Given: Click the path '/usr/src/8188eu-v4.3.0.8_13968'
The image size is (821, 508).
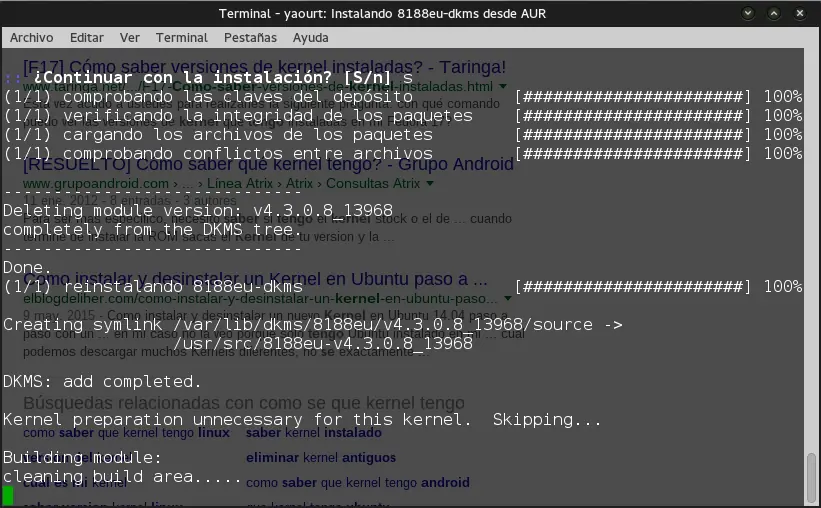Looking at the screenshot, I should (x=323, y=344).
